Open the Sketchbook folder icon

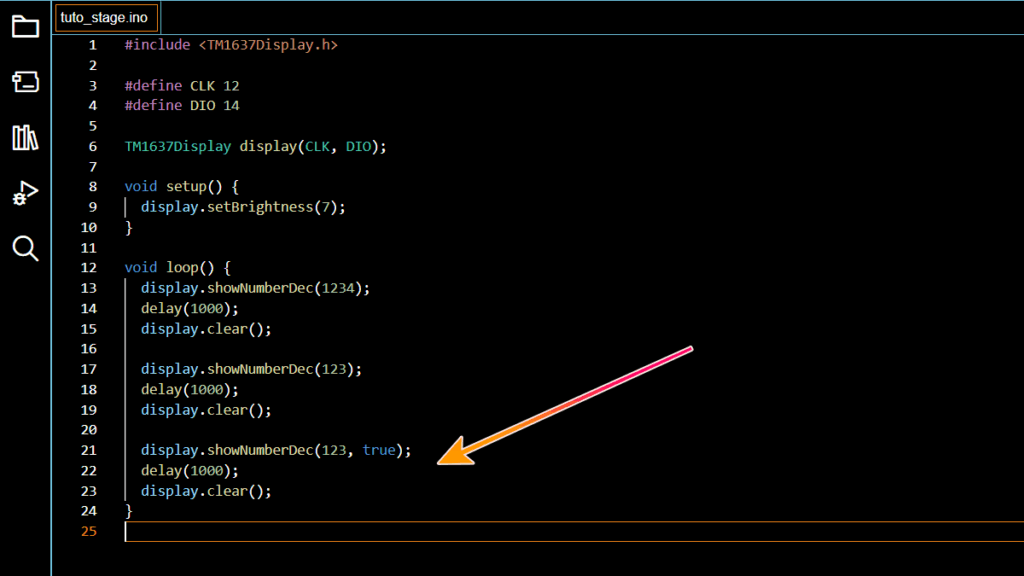tap(25, 27)
